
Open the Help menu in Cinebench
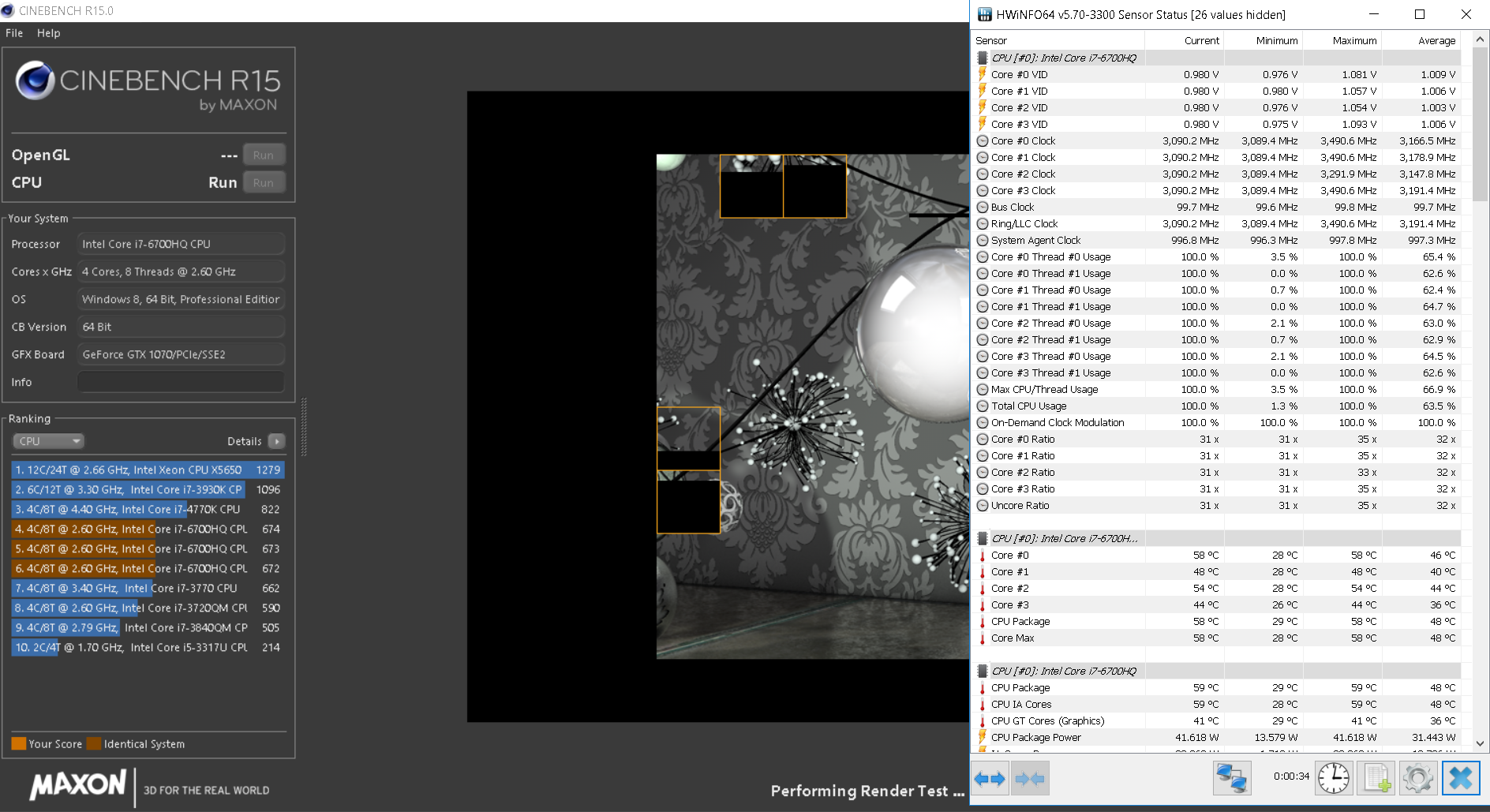48,33
